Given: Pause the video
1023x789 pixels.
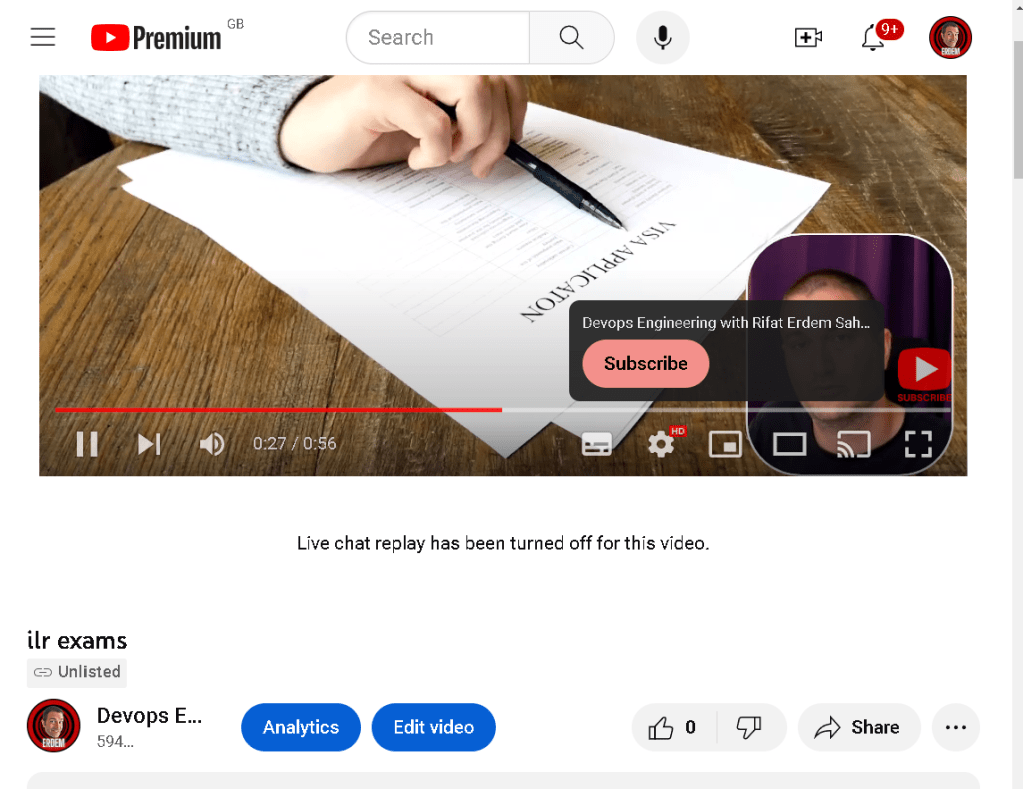Looking at the screenshot, I should [87, 444].
